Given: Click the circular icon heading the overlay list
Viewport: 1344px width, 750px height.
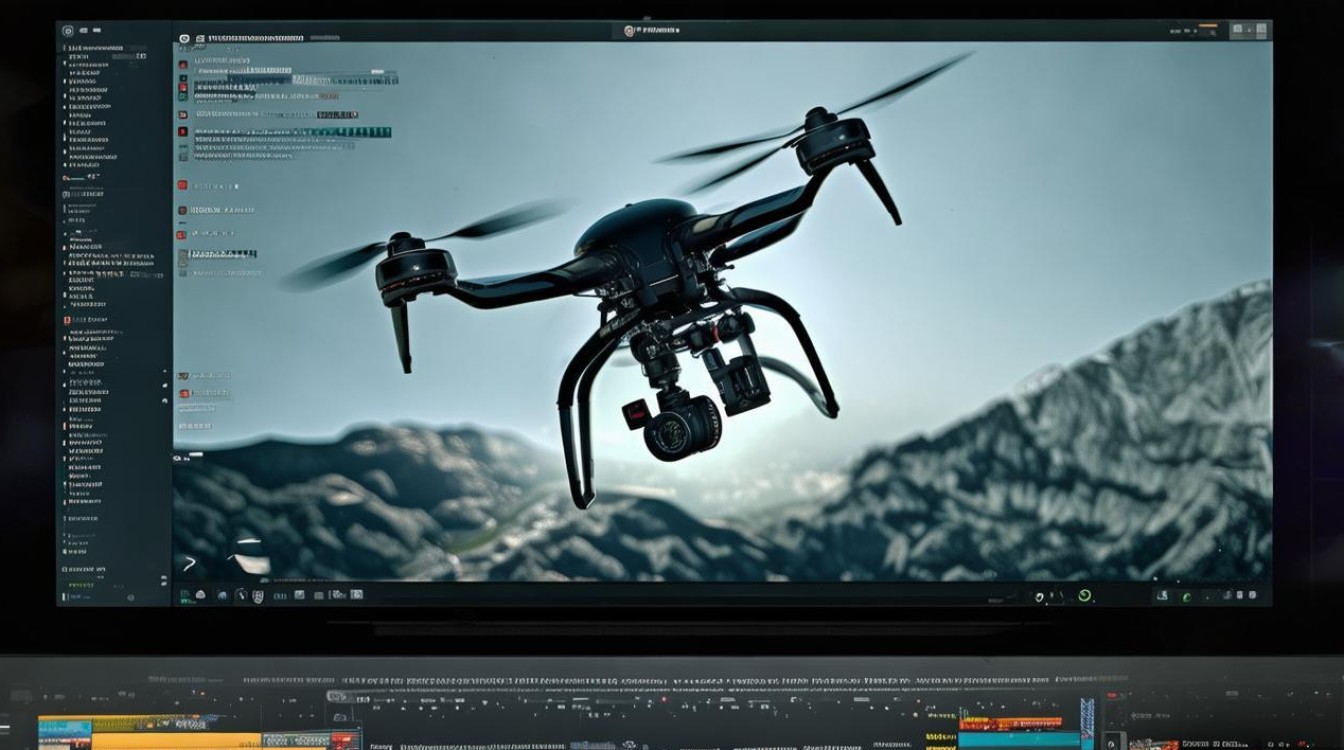Looking at the screenshot, I should click(184, 38).
